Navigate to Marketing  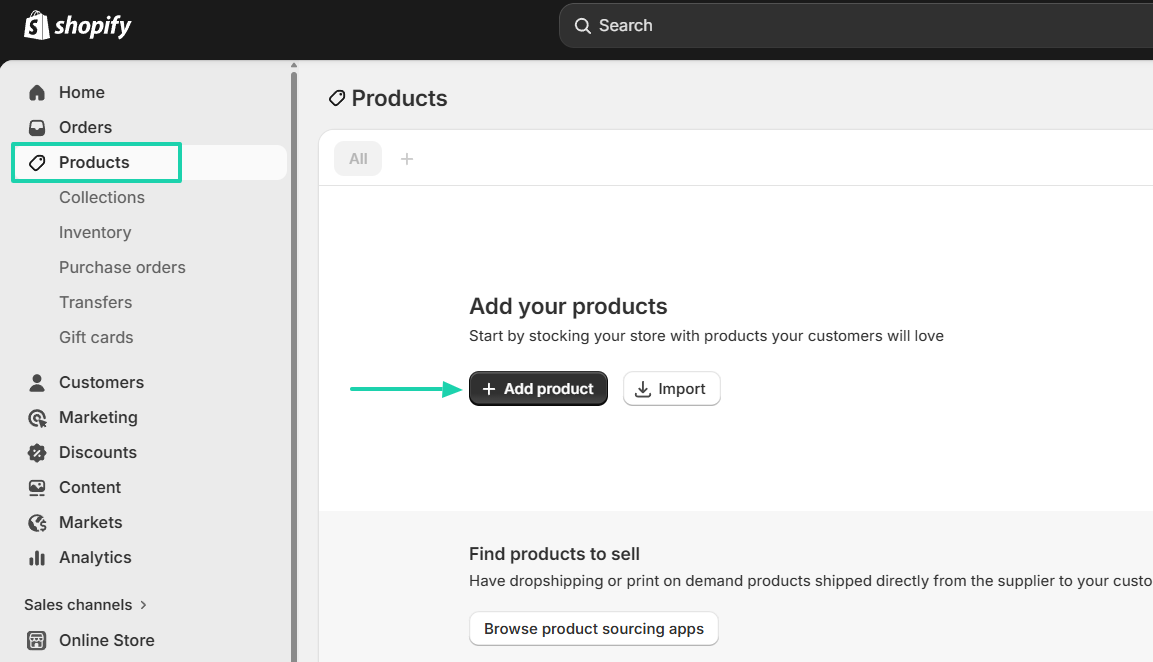(x=99, y=418)
